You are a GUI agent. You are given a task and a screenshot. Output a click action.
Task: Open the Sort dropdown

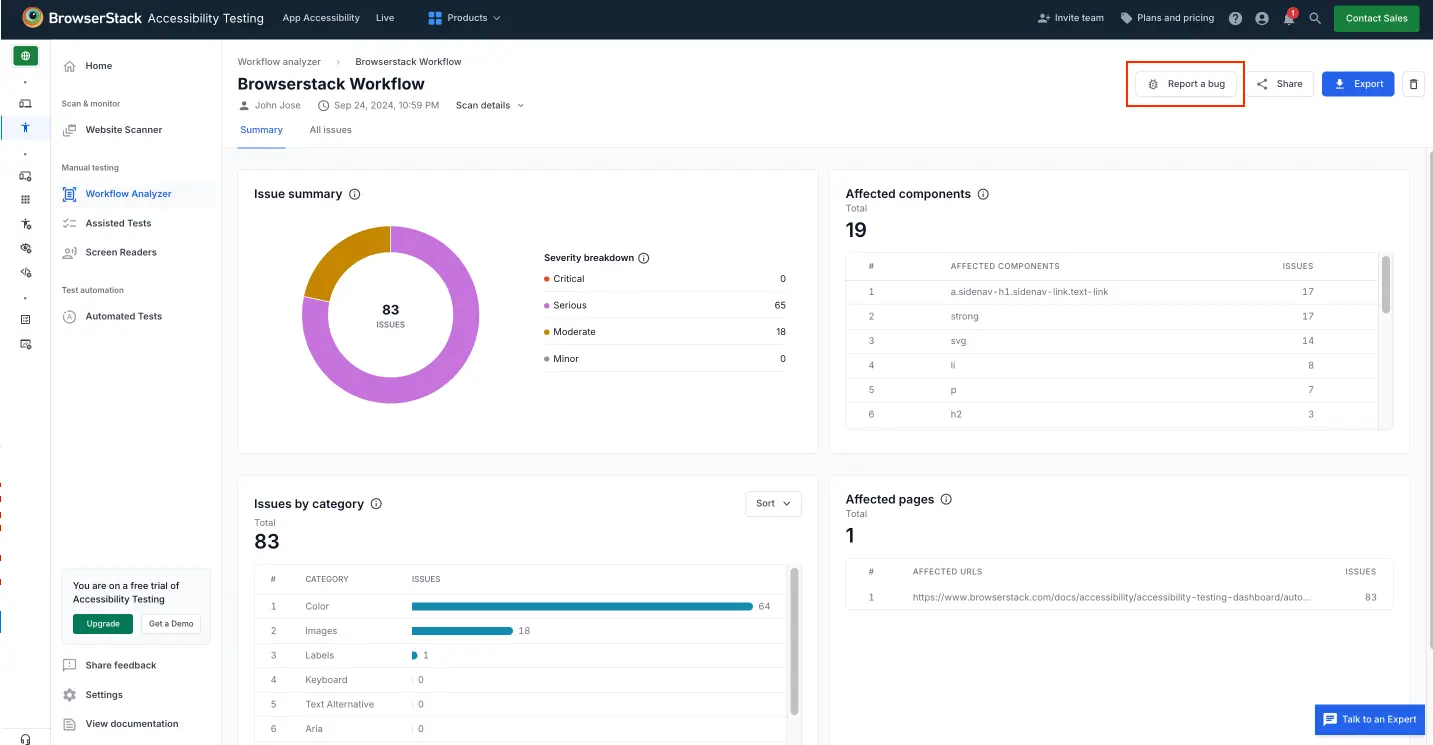coord(773,504)
